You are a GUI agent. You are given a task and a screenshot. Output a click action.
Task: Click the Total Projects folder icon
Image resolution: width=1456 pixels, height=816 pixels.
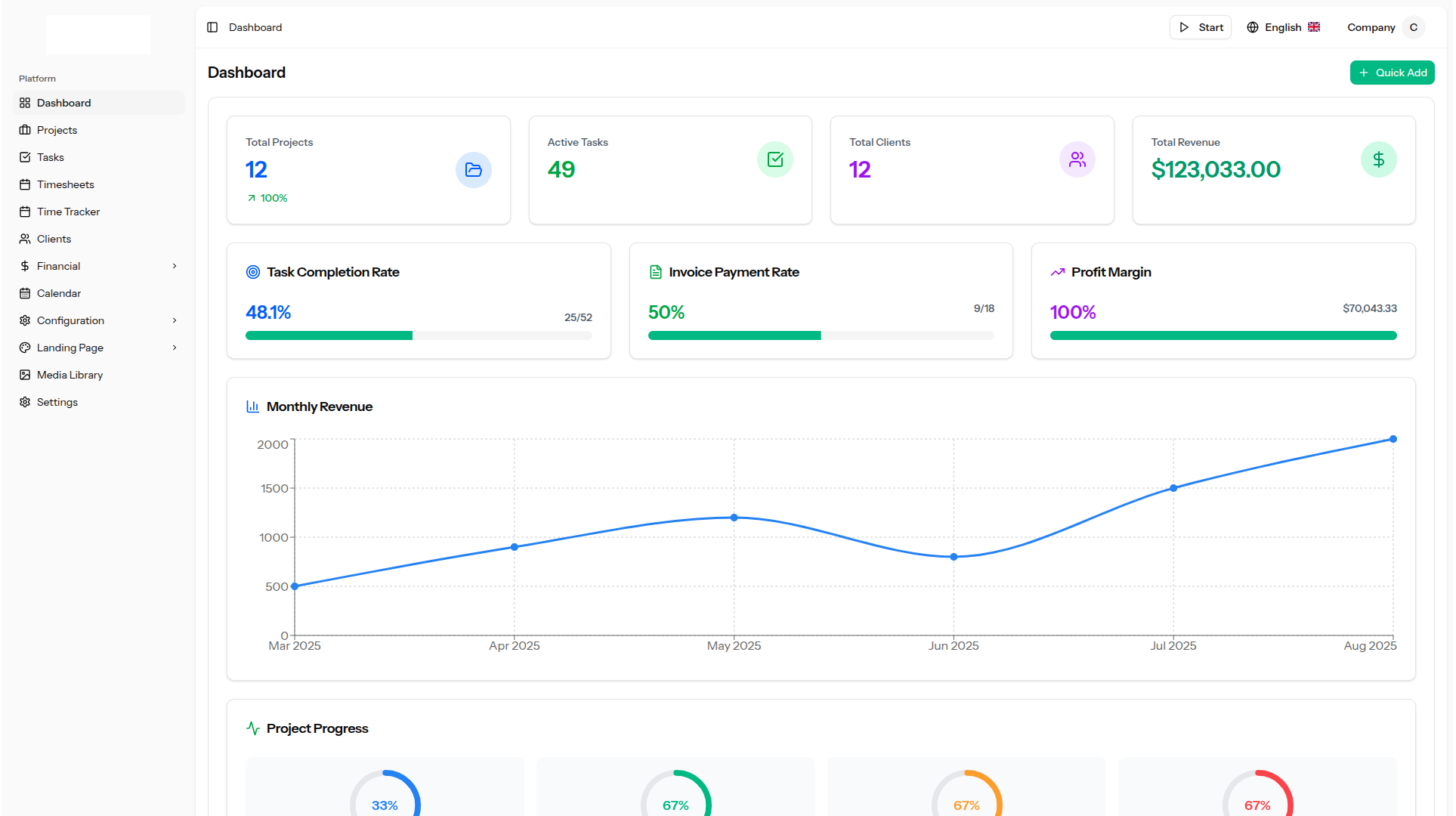click(473, 170)
